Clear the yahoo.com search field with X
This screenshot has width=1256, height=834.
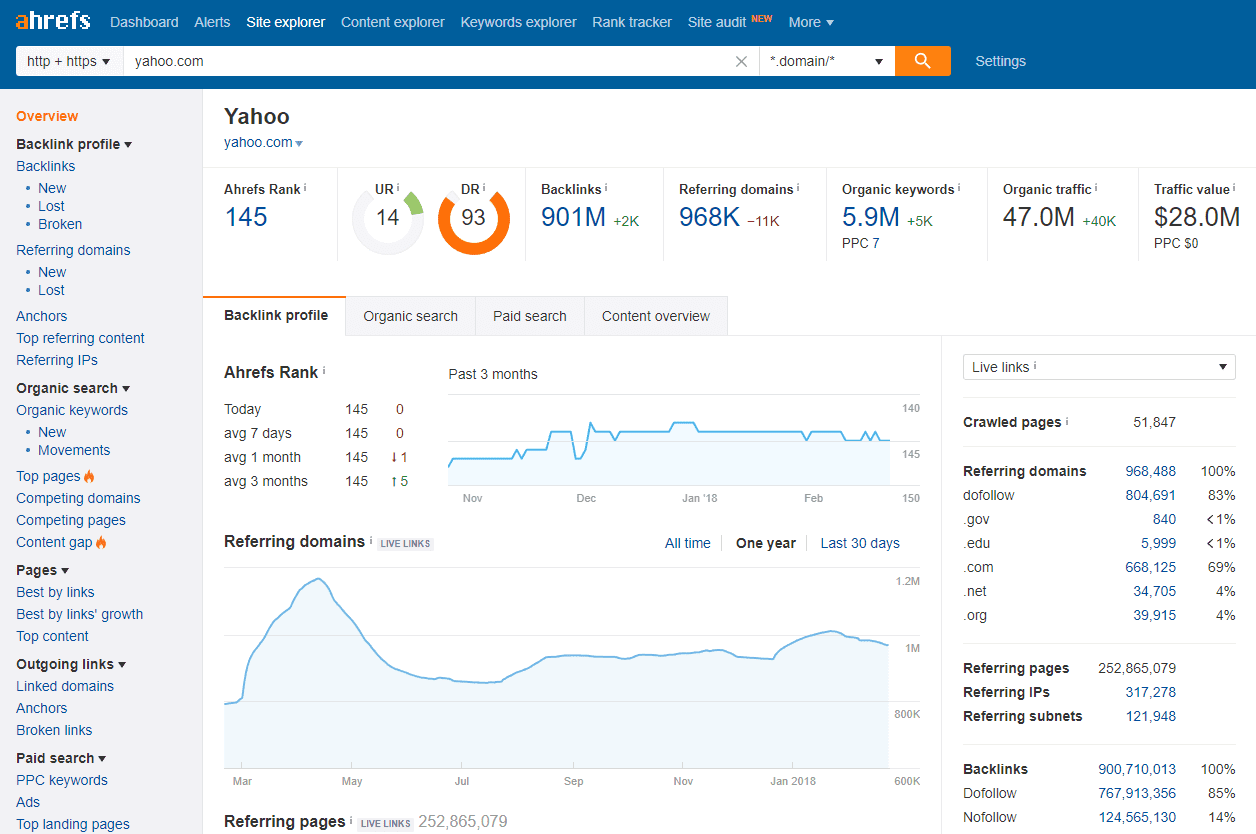(741, 61)
